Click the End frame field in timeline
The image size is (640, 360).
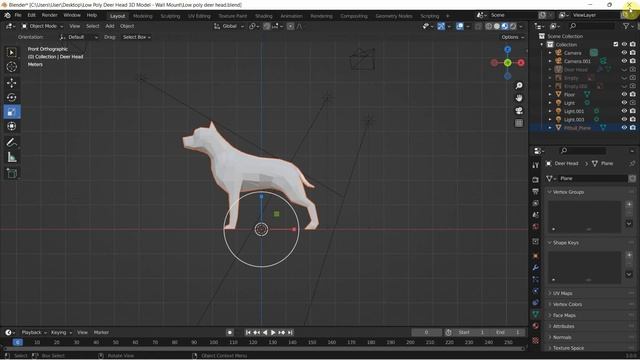point(507,333)
